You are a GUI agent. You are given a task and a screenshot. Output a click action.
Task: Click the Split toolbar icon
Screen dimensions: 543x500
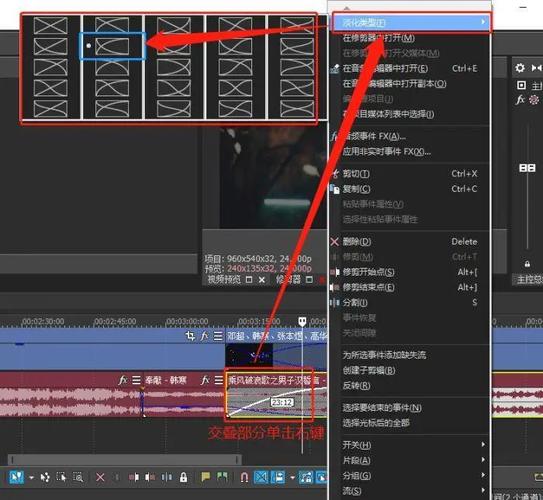pos(166,478)
